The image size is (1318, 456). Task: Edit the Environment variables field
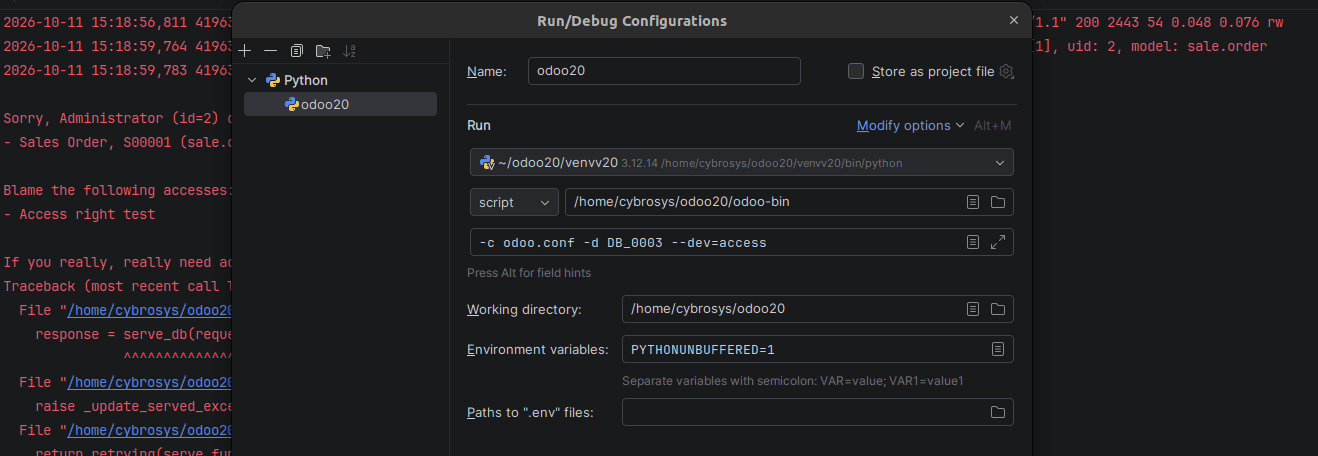point(817,349)
